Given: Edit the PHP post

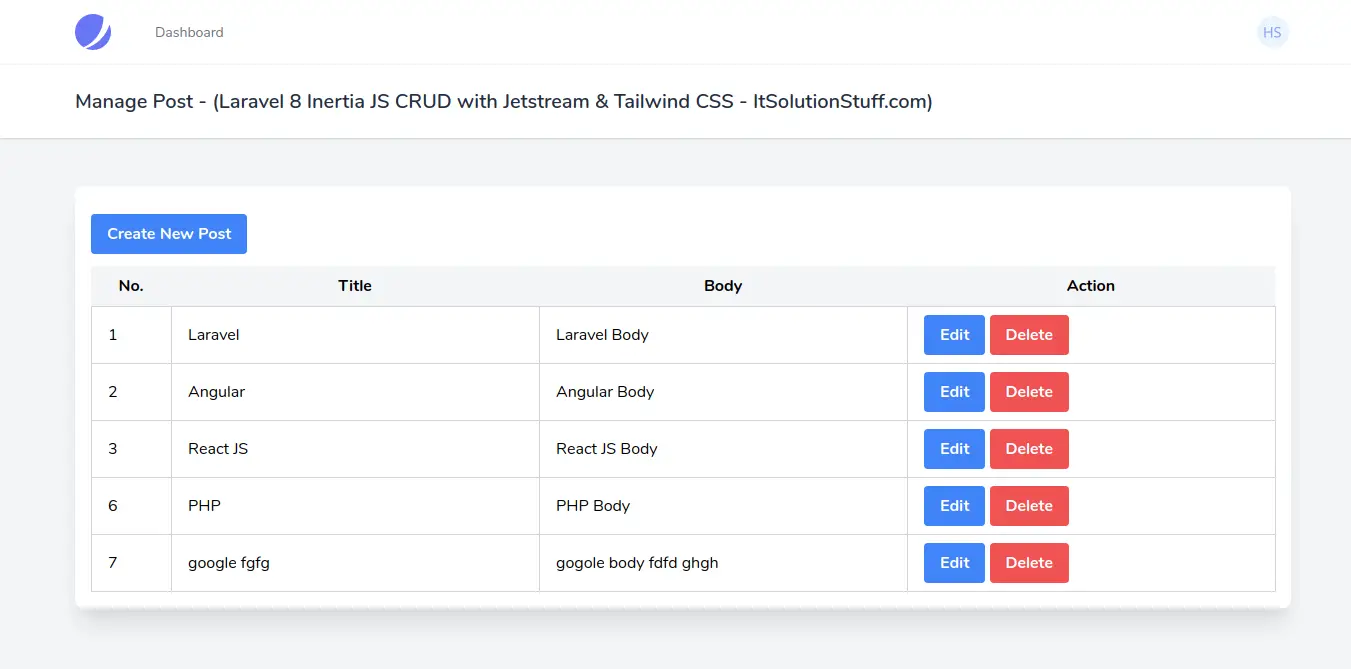Looking at the screenshot, I should point(953,505).
